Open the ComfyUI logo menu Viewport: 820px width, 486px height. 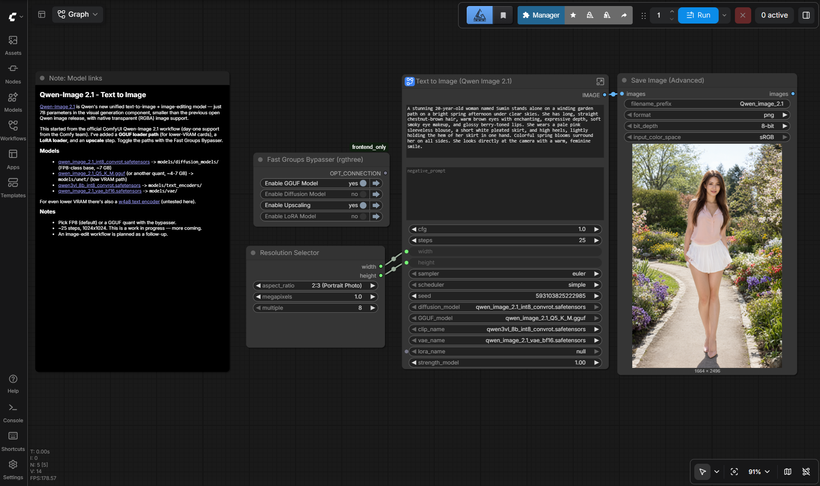[15, 17]
